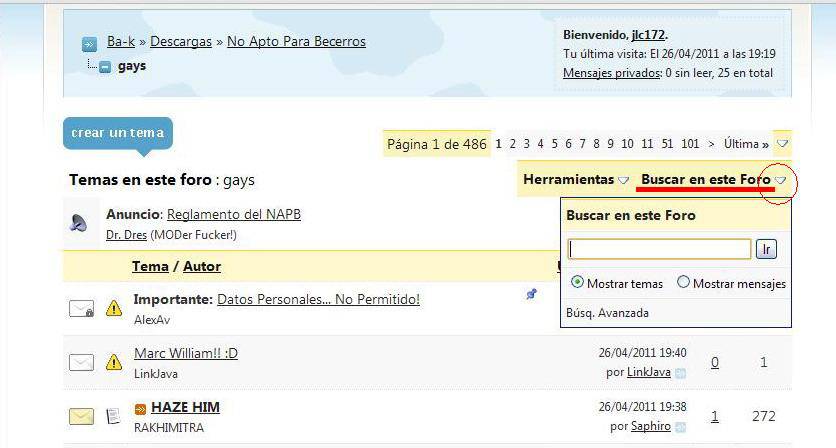Image resolution: width=836 pixels, height=448 pixels.
Task: Open No Apto Para Becerros breadcrumb link
Action: [296, 42]
